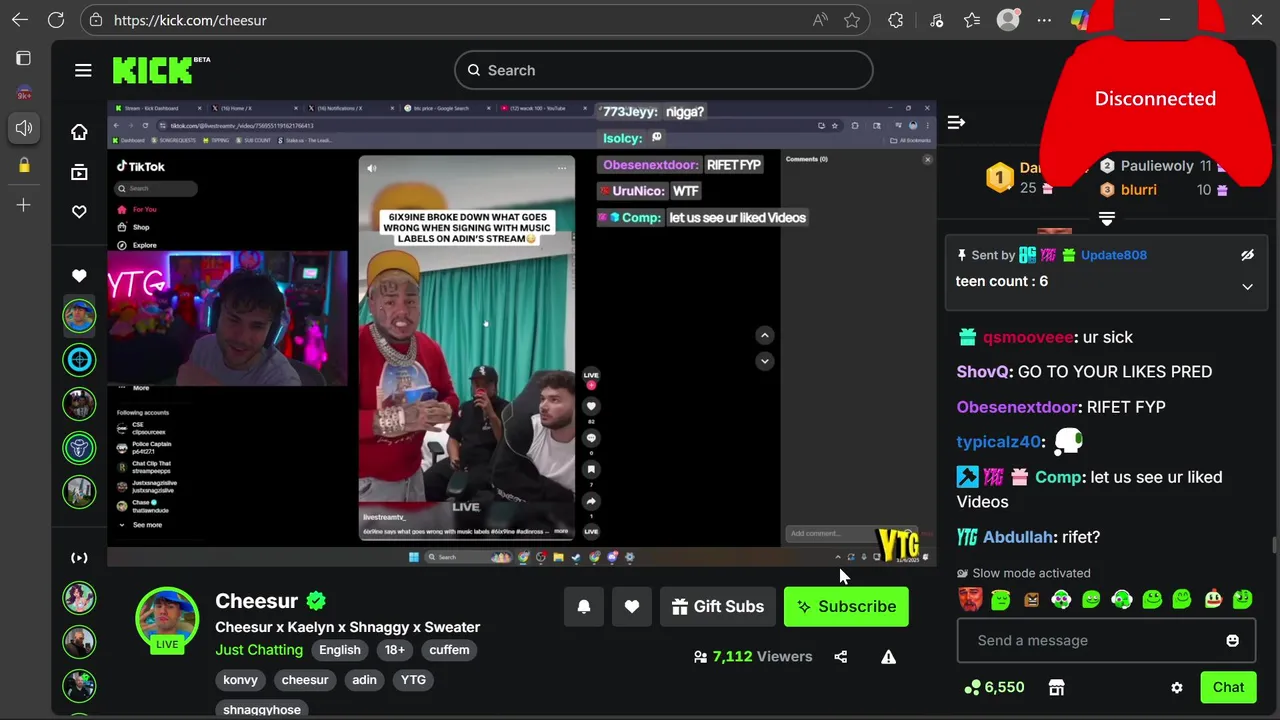Follow Cheesur with the heart button
The width and height of the screenshot is (1280, 720).
pyautogui.click(x=632, y=606)
